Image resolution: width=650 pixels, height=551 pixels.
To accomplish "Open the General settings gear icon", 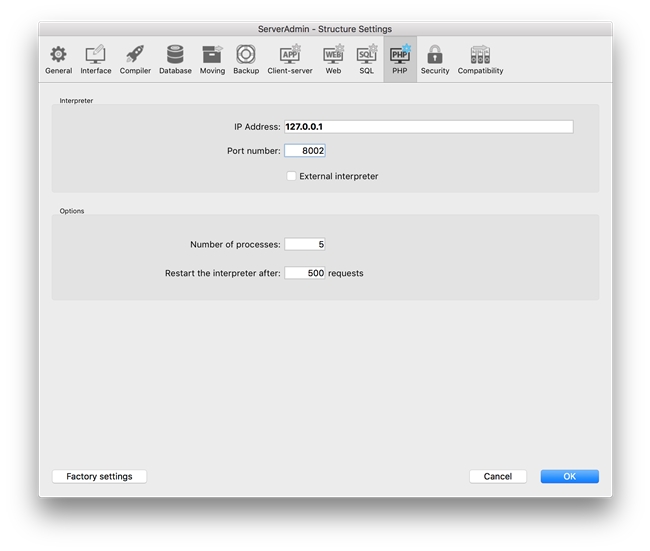I will [58, 56].
